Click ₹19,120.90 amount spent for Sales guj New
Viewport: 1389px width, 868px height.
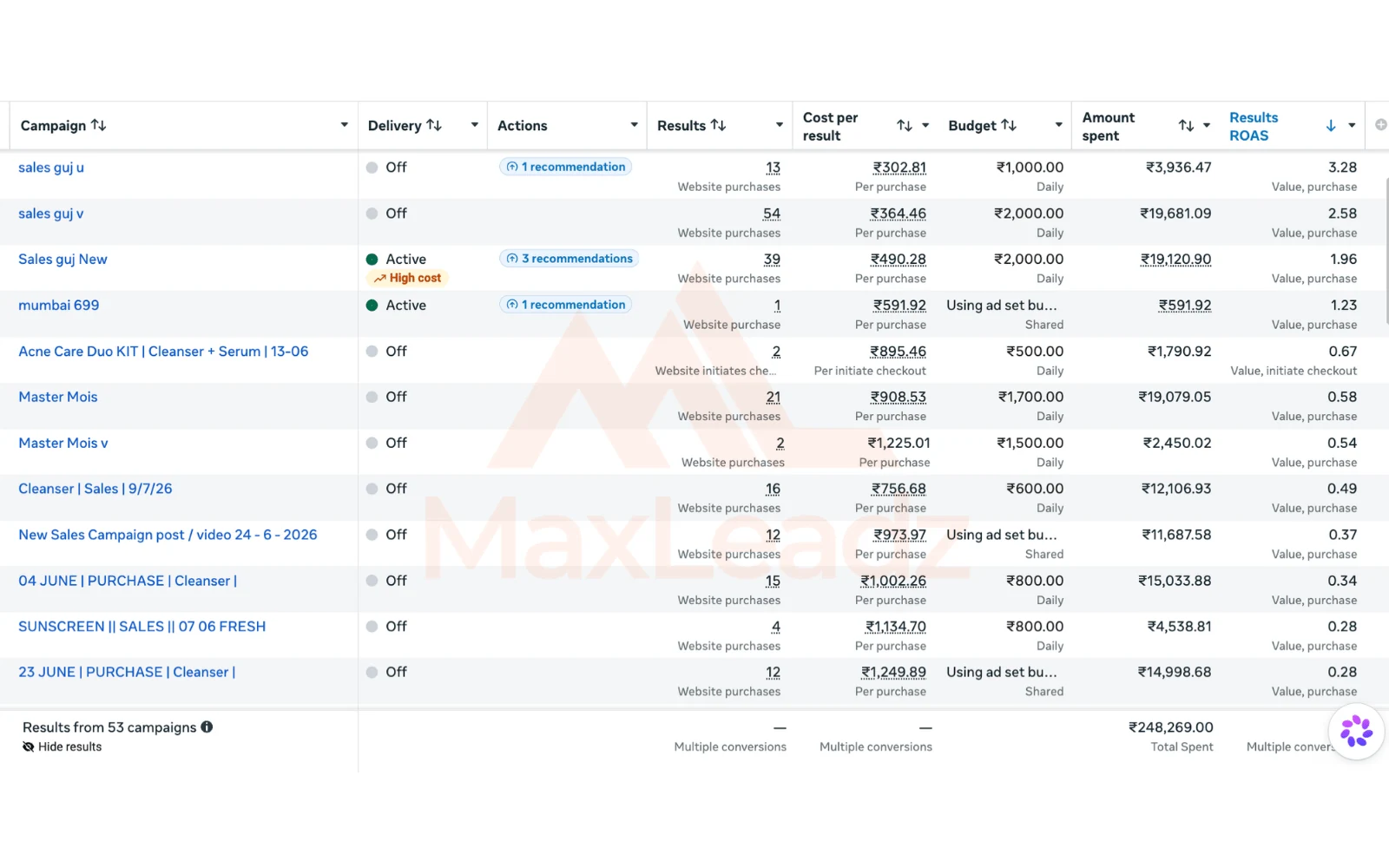[1176, 260]
